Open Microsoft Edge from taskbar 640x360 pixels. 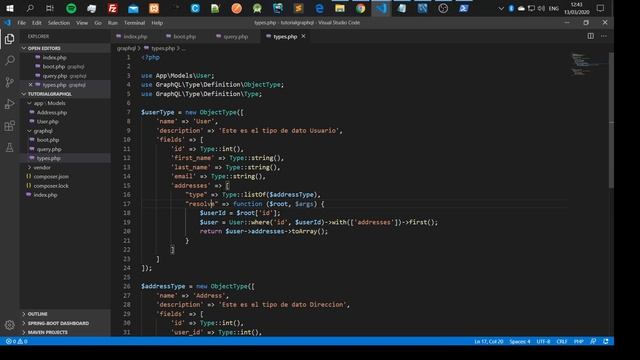tap(319, 8)
